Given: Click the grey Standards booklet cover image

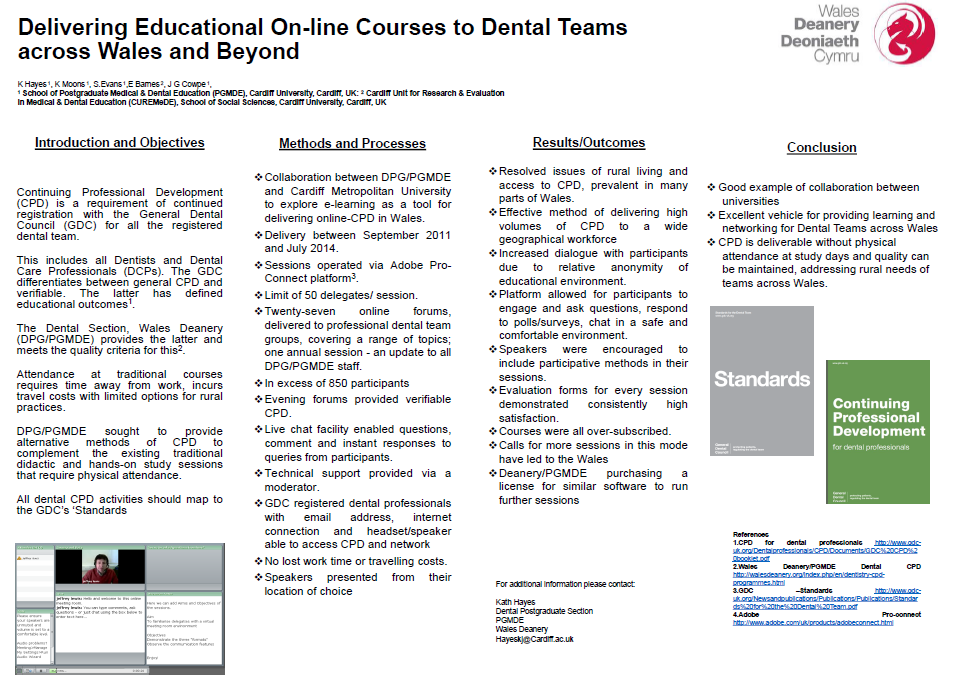Looking at the screenshot, I should pyautogui.click(x=761, y=380).
